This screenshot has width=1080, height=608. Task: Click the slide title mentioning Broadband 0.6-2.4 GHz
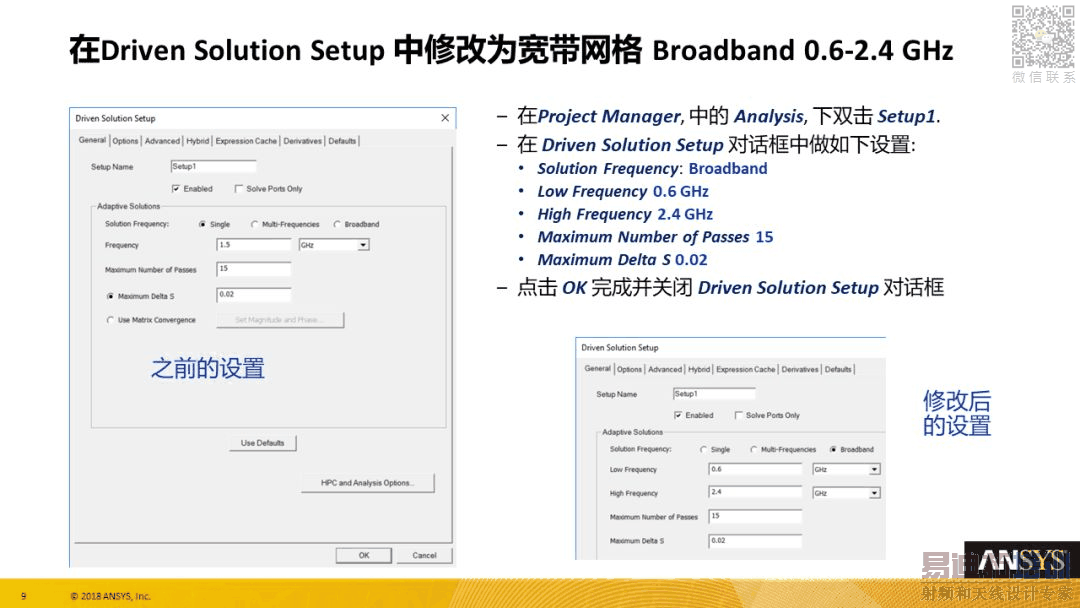511,50
